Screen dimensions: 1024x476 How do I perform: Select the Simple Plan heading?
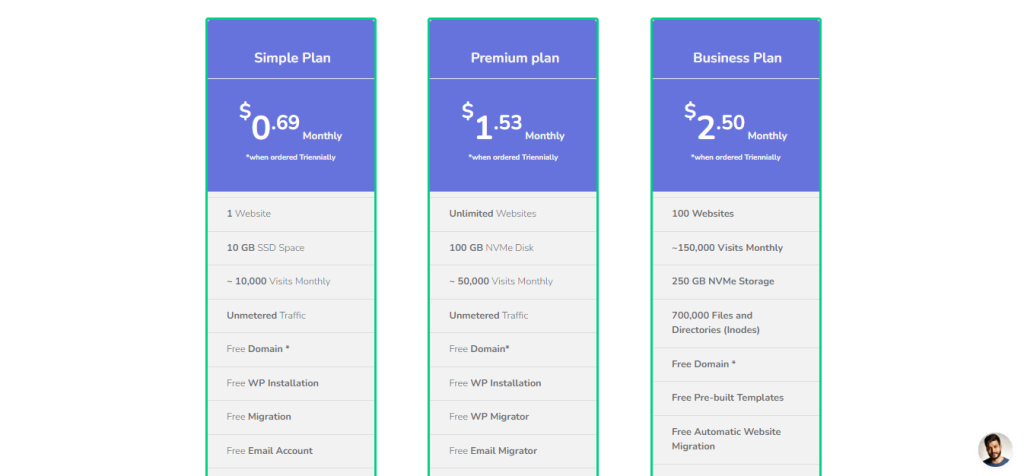(x=292, y=58)
